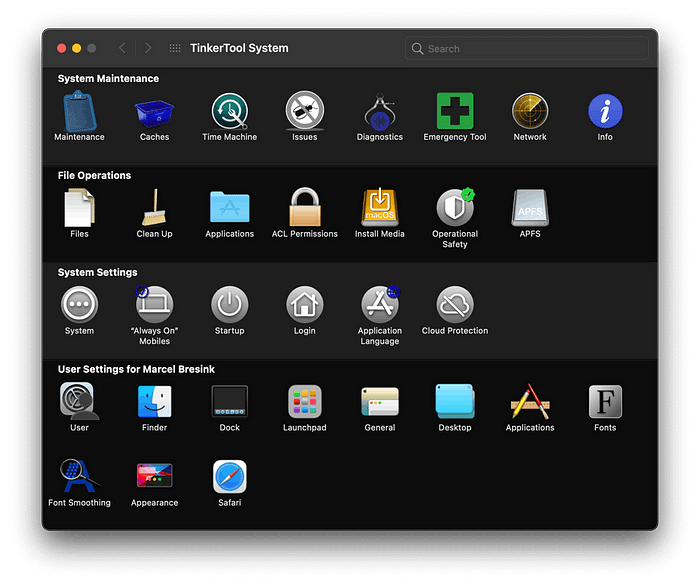
Task: Show all panes with grid button
Action: 175,48
